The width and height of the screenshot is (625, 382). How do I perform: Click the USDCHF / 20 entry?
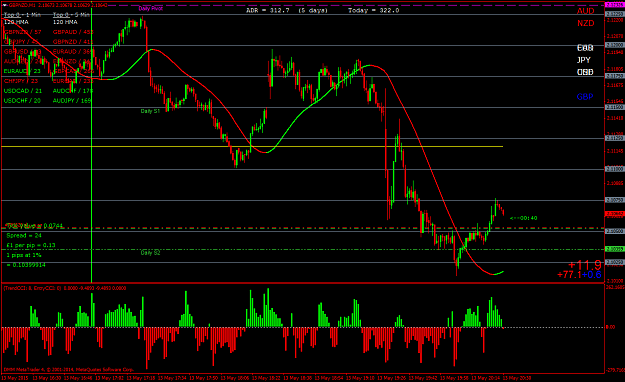pyautogui.click(x=22, y=101)
